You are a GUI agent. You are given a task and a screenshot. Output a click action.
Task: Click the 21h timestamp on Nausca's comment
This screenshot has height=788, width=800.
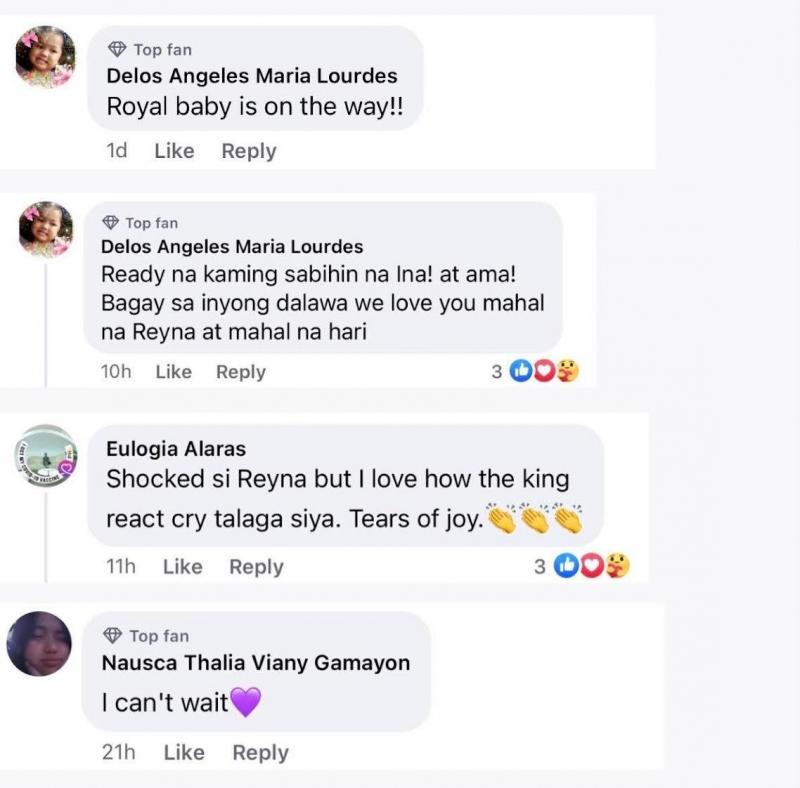[x=119, y=753]
